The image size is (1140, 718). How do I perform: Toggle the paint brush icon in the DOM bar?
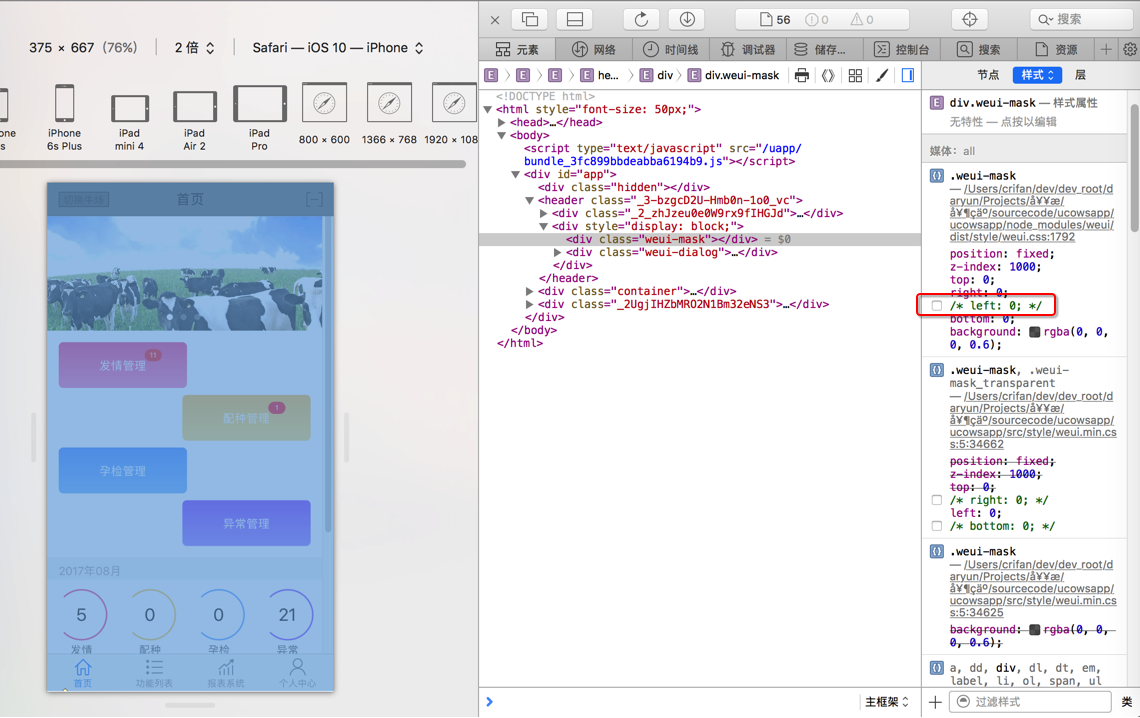pos(881,75)
